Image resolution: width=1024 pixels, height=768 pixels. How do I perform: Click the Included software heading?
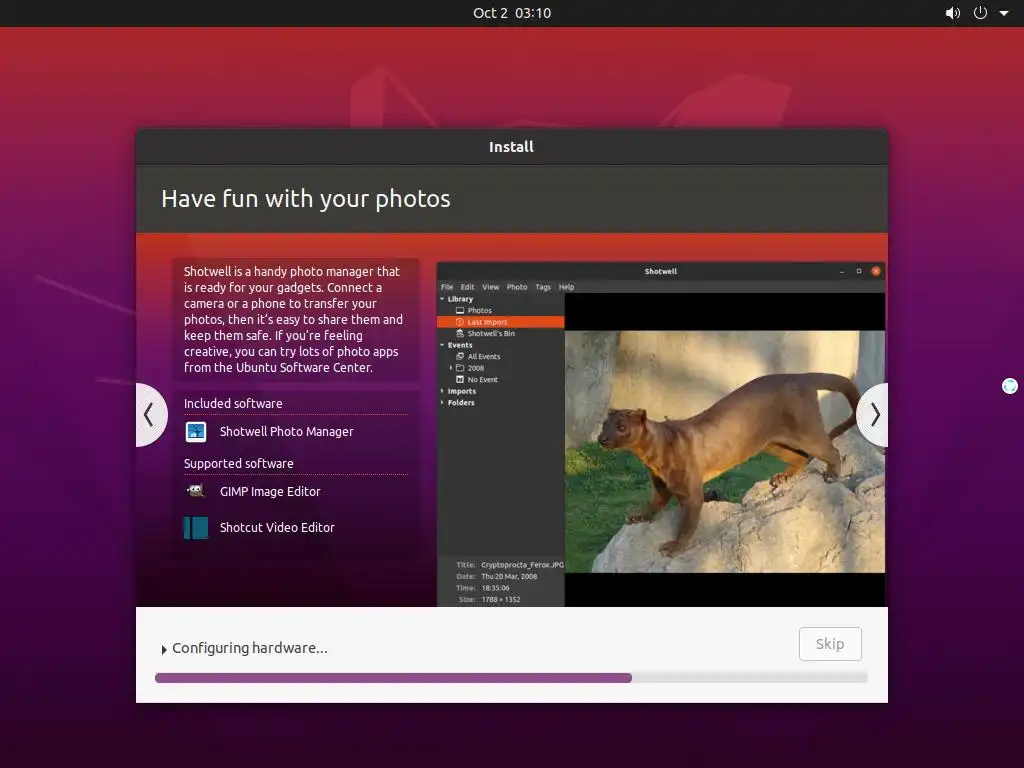(233, 404)
